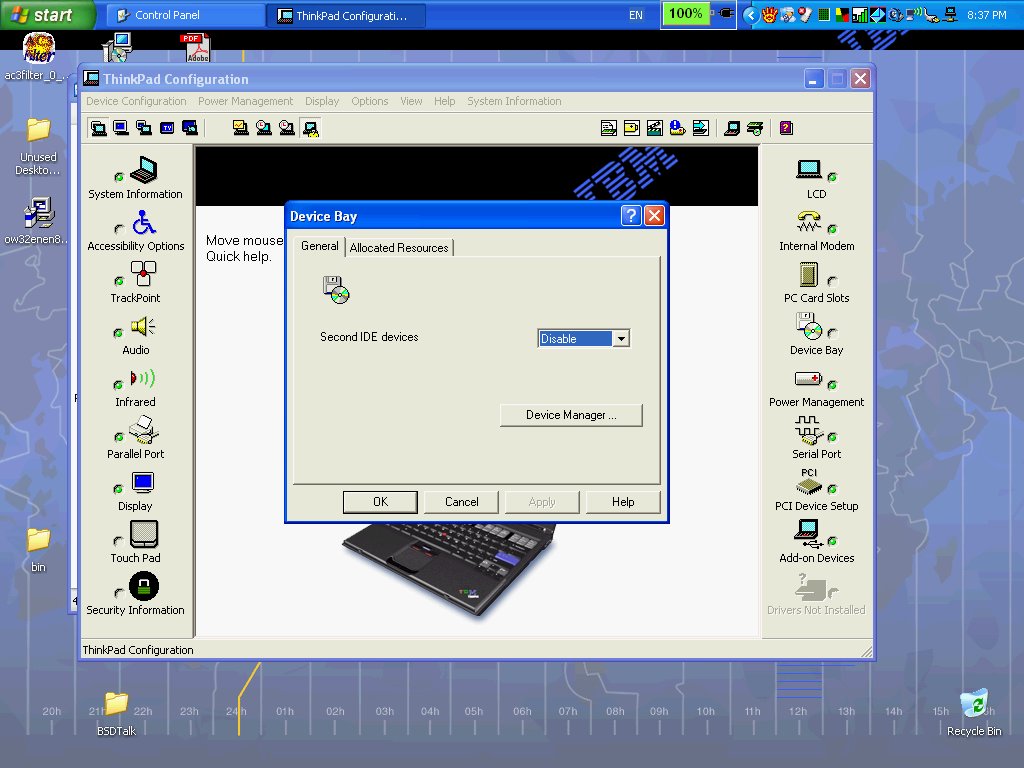This screenshot has width=1024, height=768.
Task: Open Power Management battery icon in right panel
Action: tap(808, 379)
